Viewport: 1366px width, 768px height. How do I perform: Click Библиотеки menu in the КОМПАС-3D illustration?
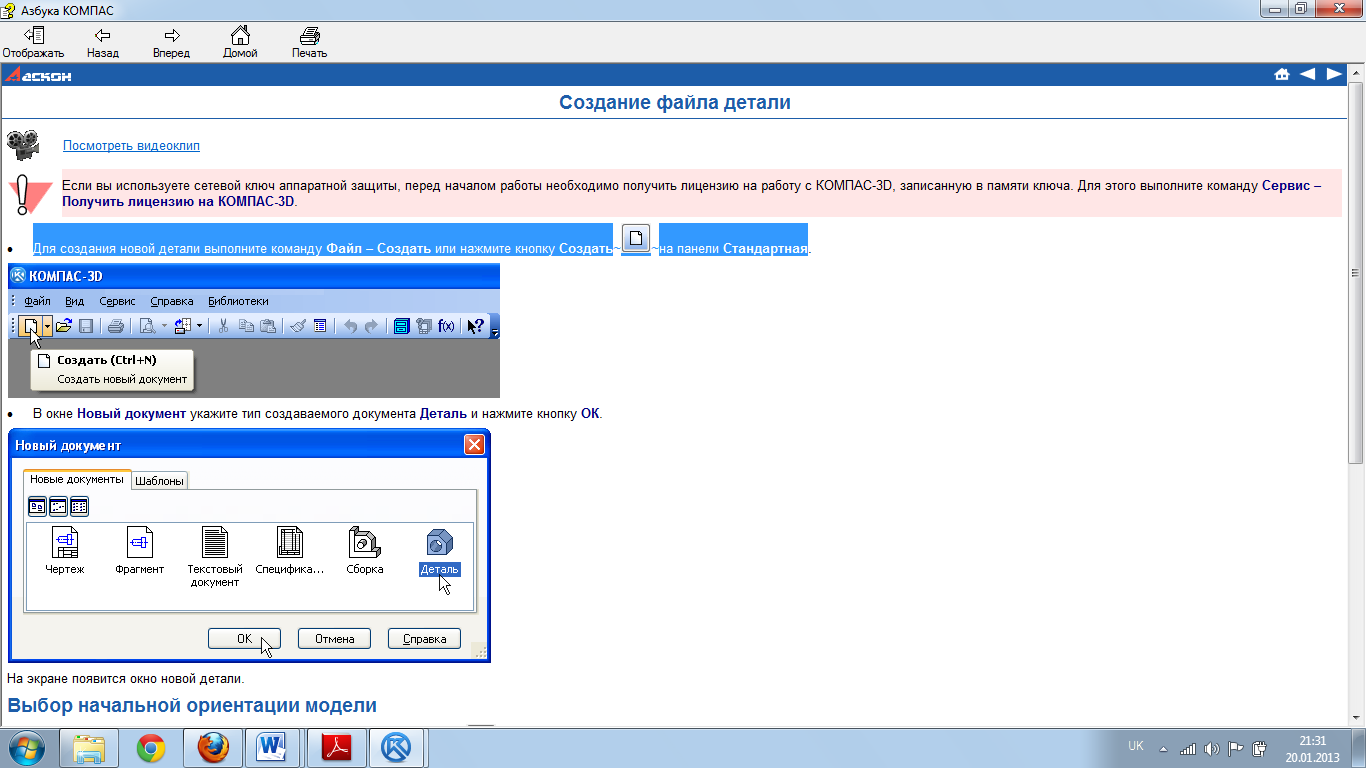coord(238,301)
